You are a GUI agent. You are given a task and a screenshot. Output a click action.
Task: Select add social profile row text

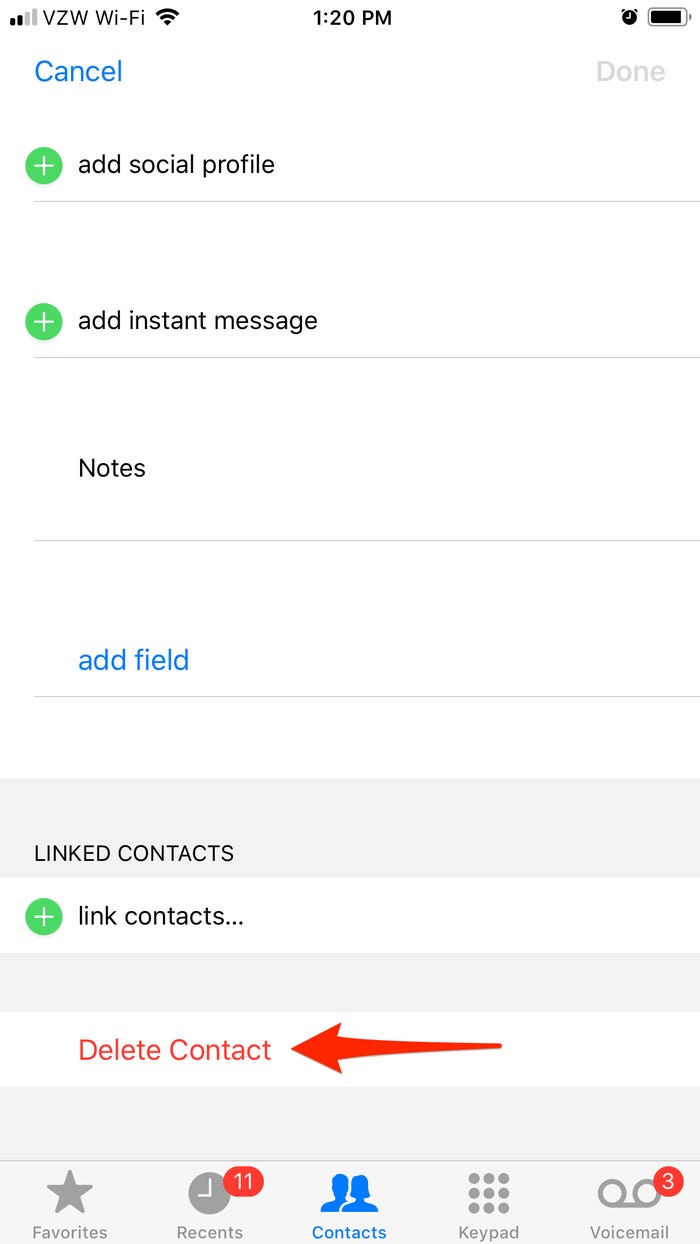click(176, 165)
